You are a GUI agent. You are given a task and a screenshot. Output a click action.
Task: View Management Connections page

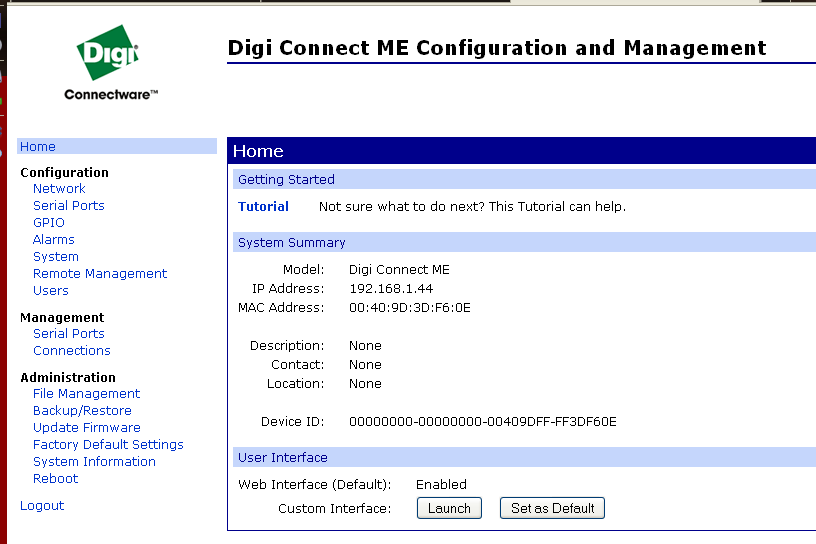pos(72,351)
